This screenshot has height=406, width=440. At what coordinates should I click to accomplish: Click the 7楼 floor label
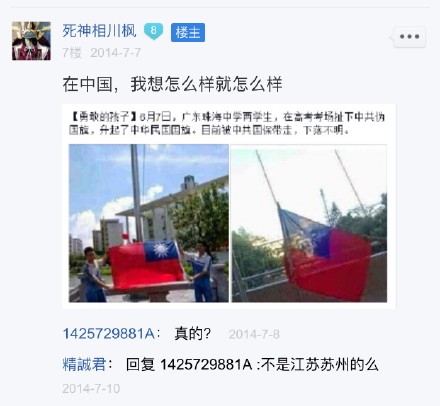72,53
